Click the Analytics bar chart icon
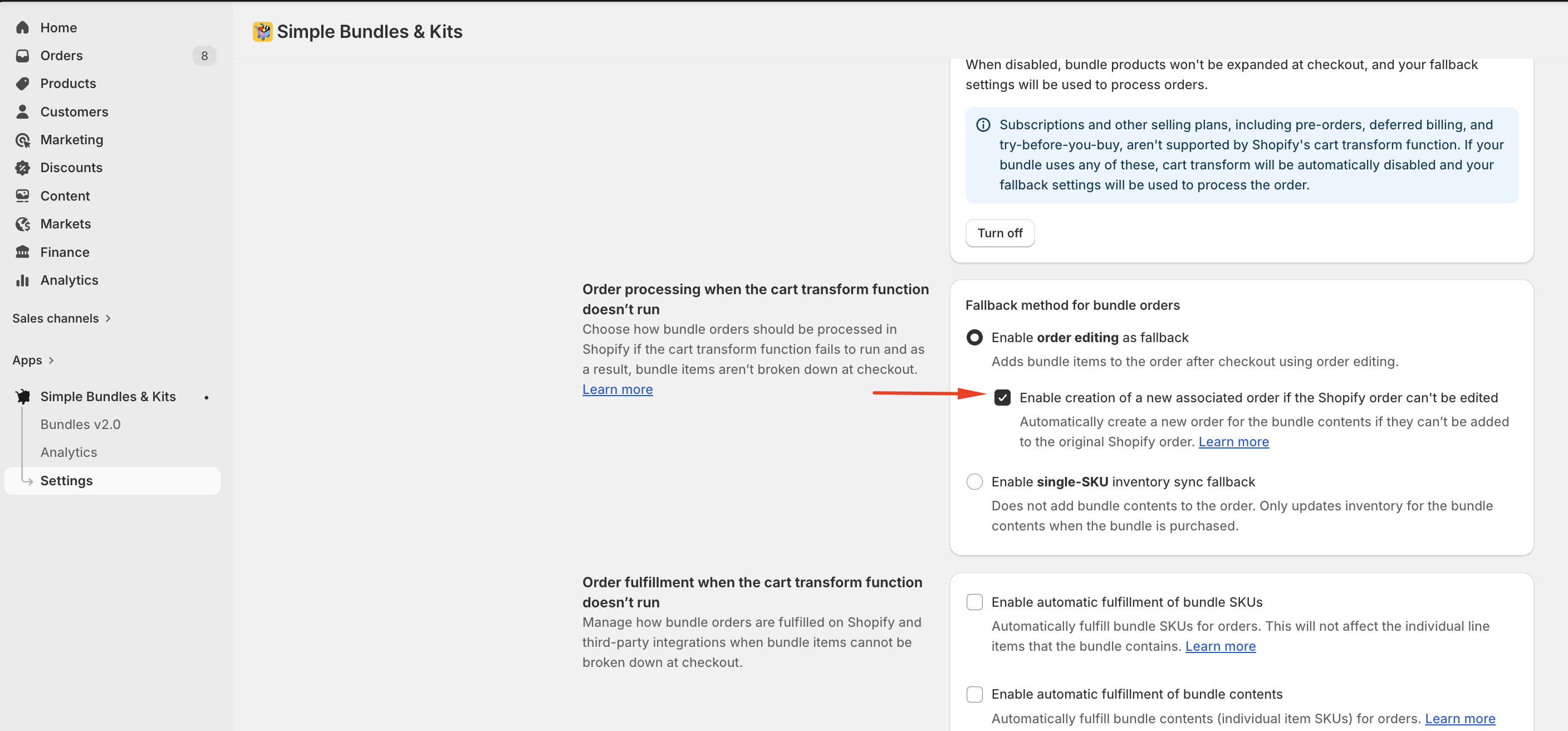Screen dimensions: 1568x731 pos(22,280)
